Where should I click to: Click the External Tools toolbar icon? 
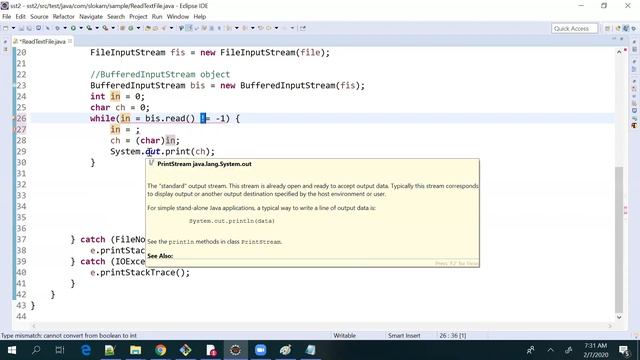(x=105, y=28)
